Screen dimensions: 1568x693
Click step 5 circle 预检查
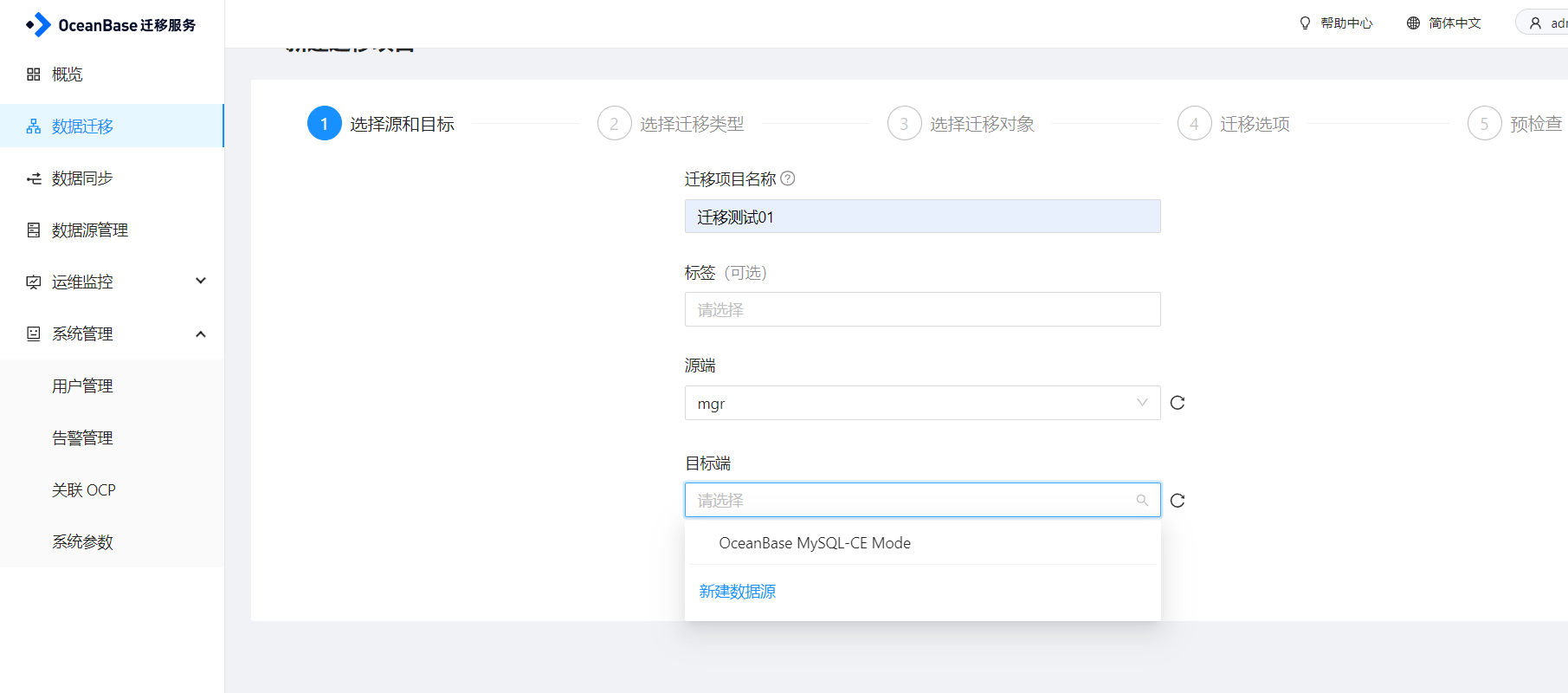(1485, 124)
